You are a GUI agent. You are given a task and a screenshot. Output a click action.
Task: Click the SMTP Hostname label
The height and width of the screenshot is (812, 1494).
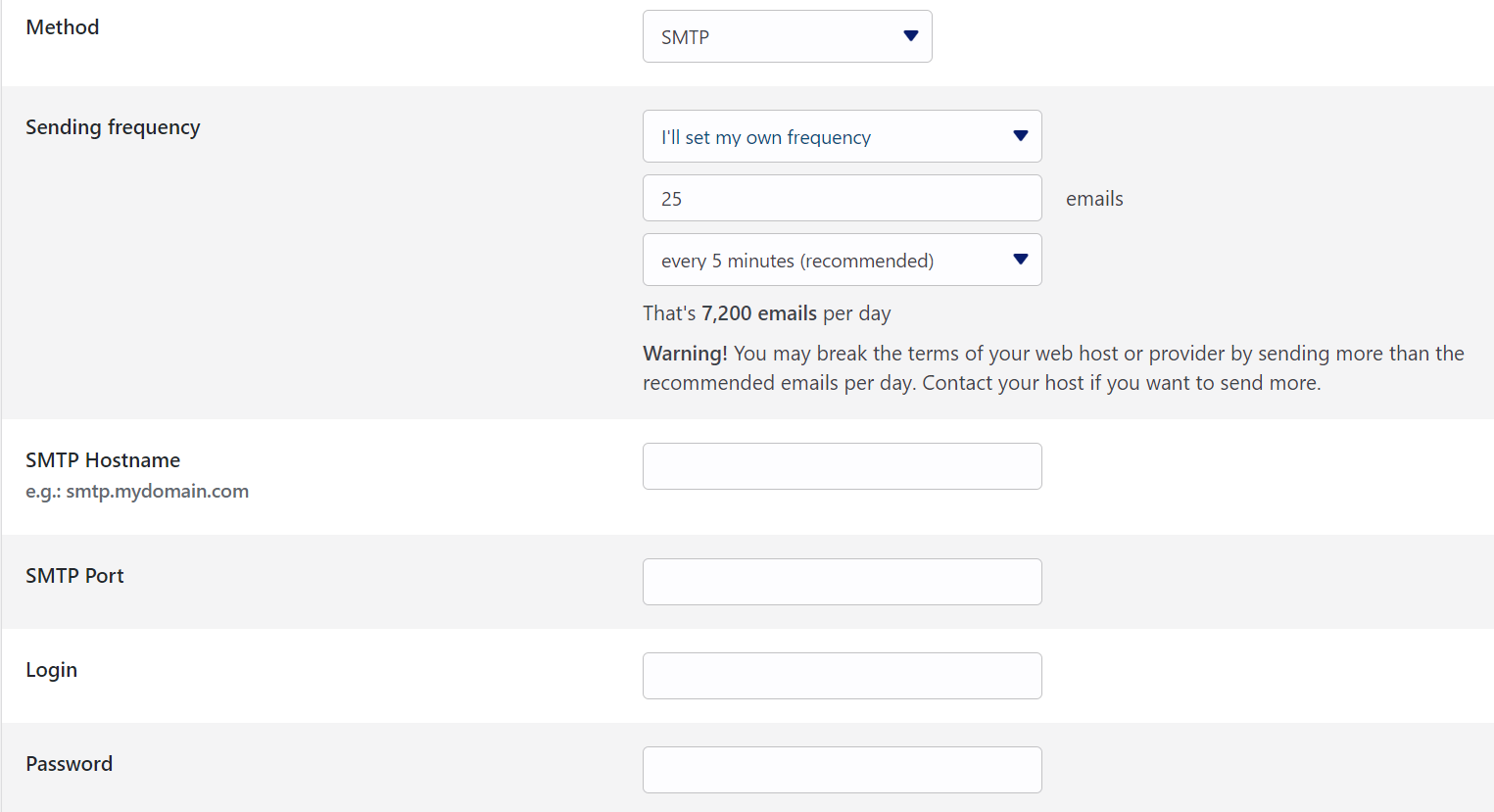pos(103,459)
